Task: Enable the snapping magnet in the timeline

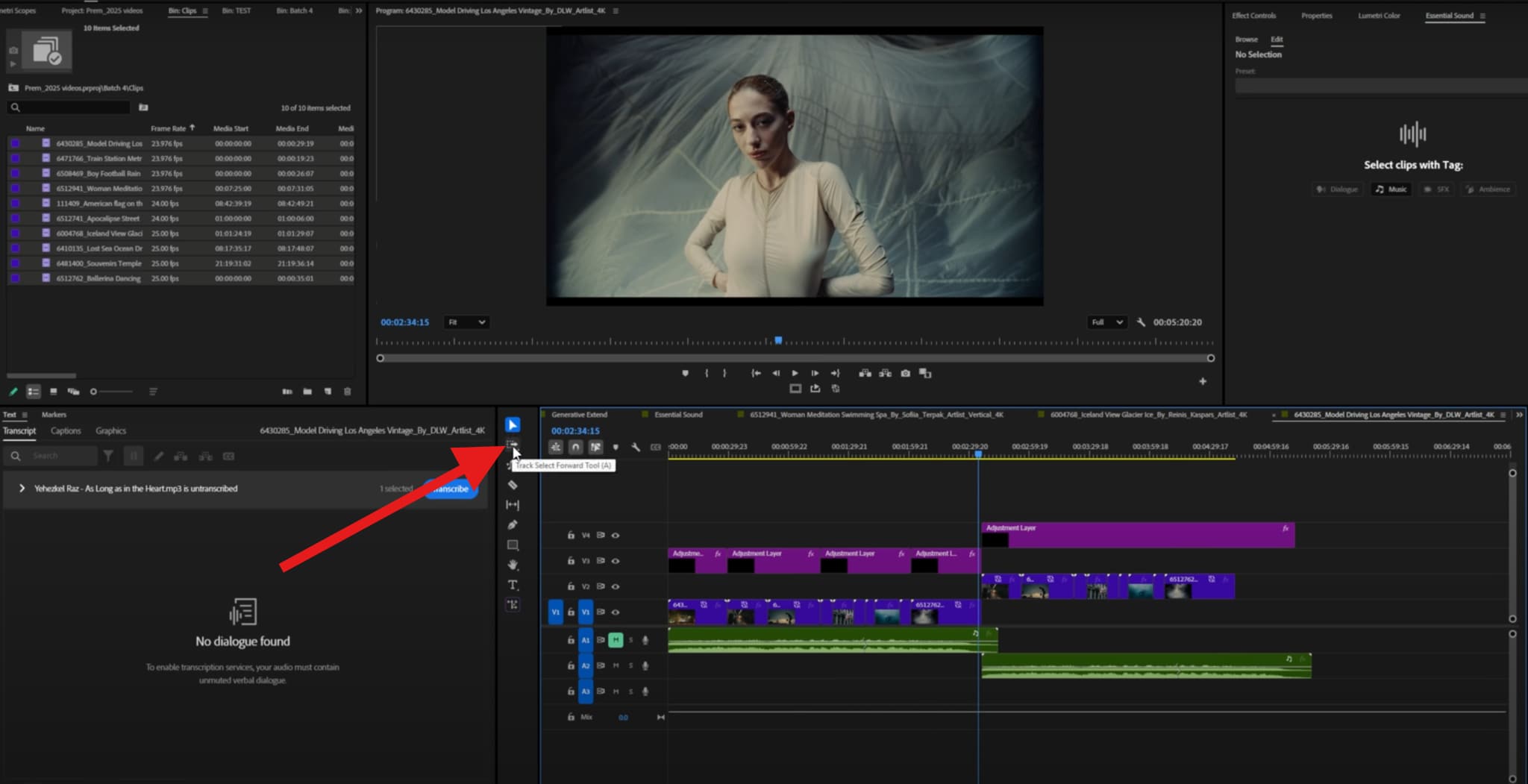Action: point(575,447)
